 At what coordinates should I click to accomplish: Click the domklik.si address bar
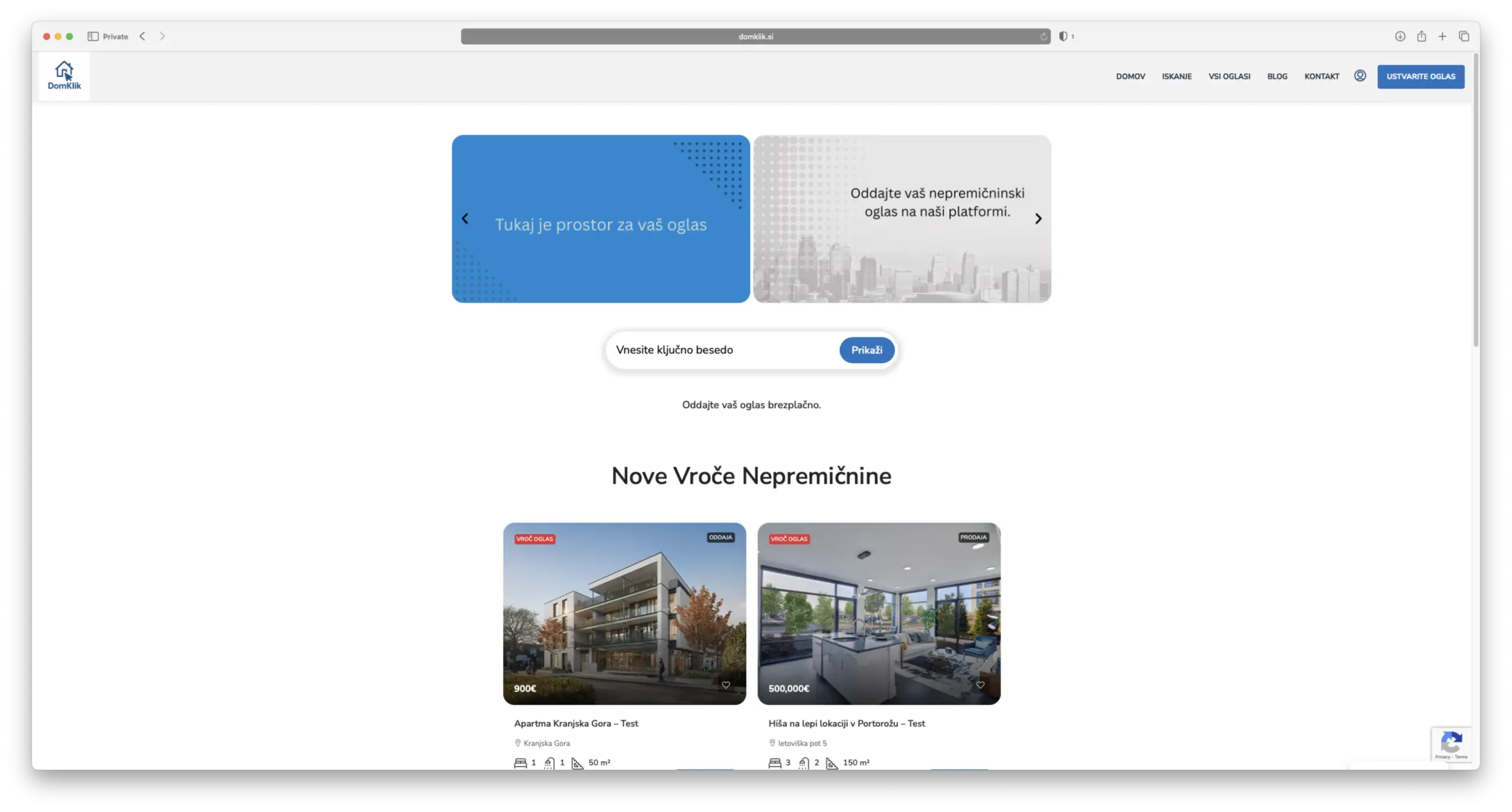755,36
